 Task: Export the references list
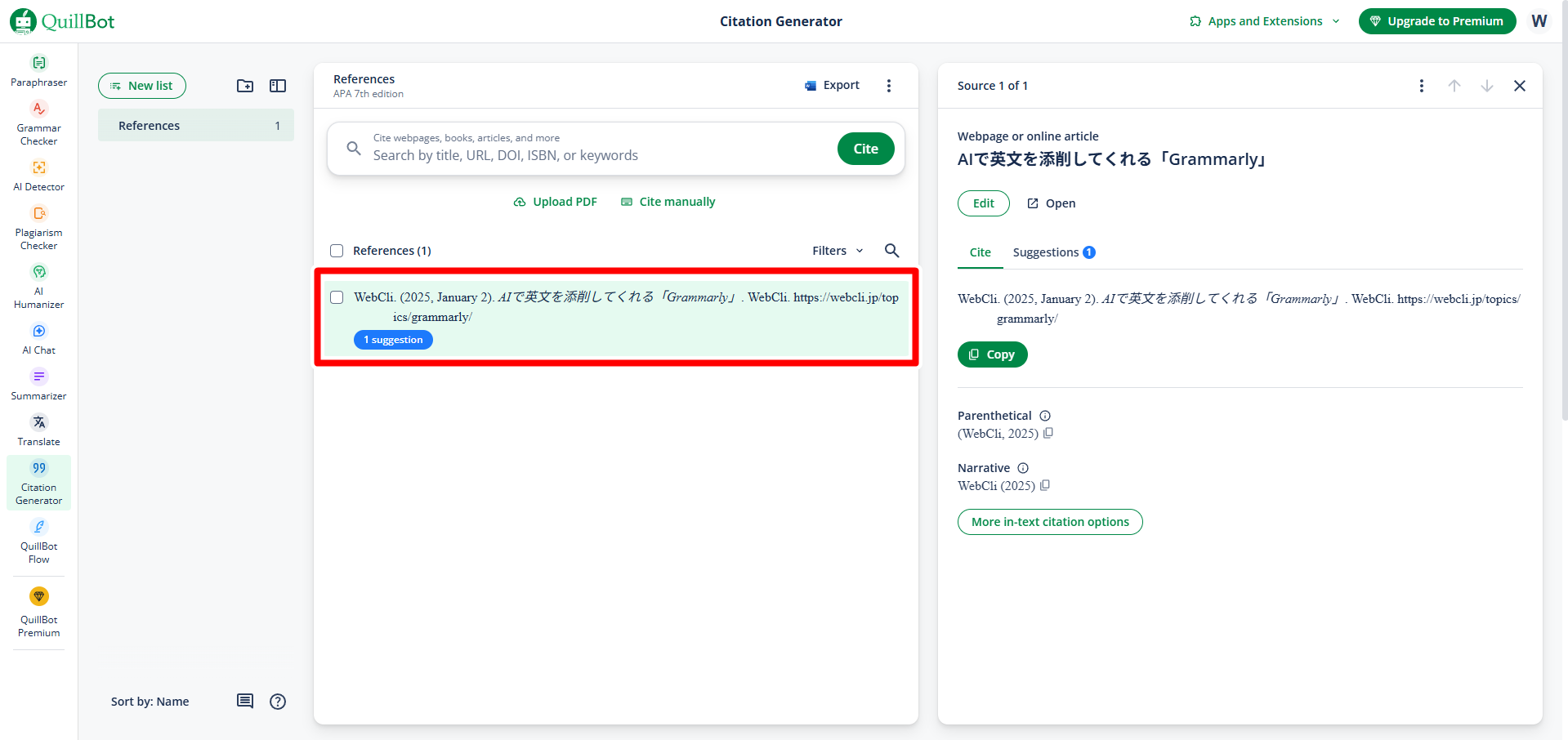(x=833, y=85)
